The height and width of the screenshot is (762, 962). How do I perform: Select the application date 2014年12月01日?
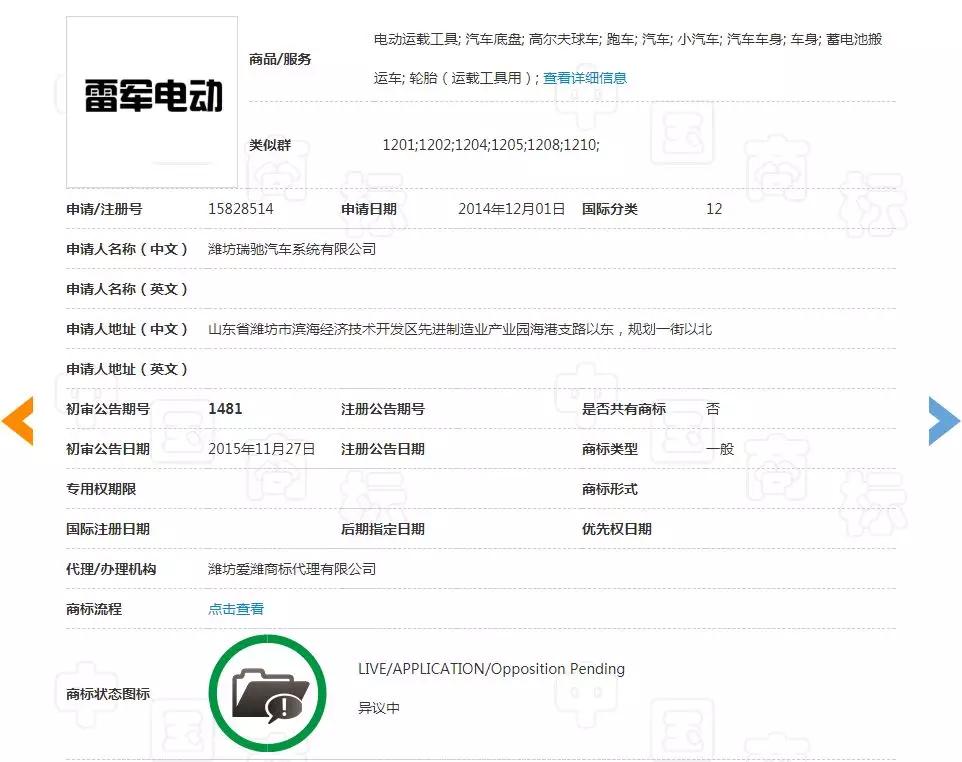[x=511, y=209]
